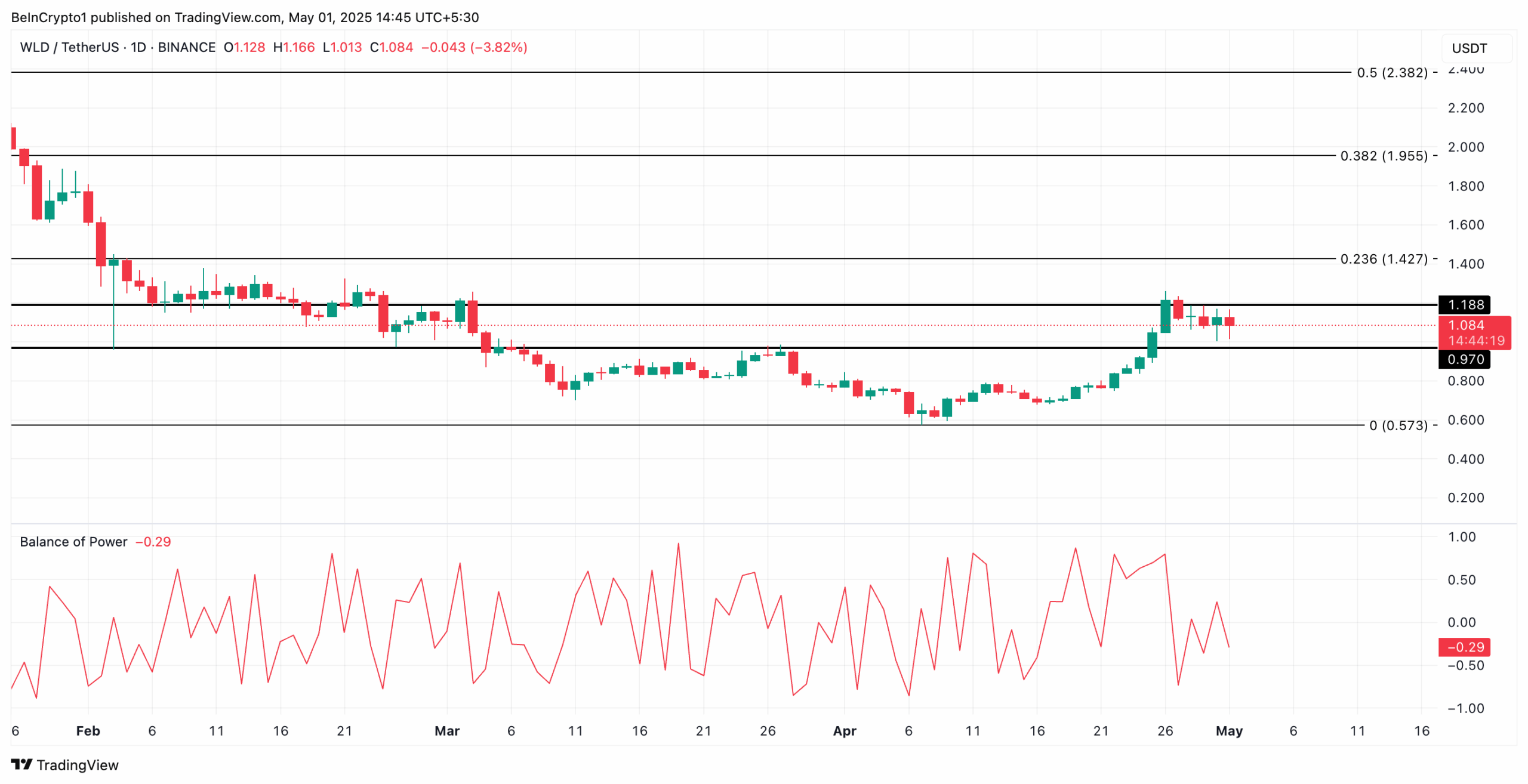
Task: Click the BINANCE exchange label in header
Action: (186, 47)
